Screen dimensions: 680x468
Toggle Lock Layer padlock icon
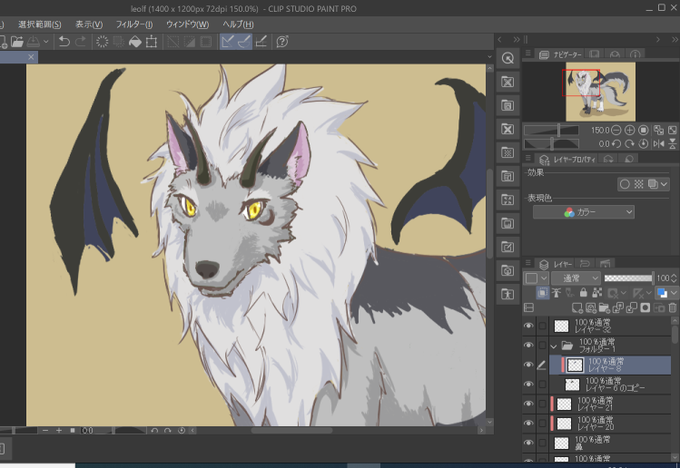(x=584, y=293)
